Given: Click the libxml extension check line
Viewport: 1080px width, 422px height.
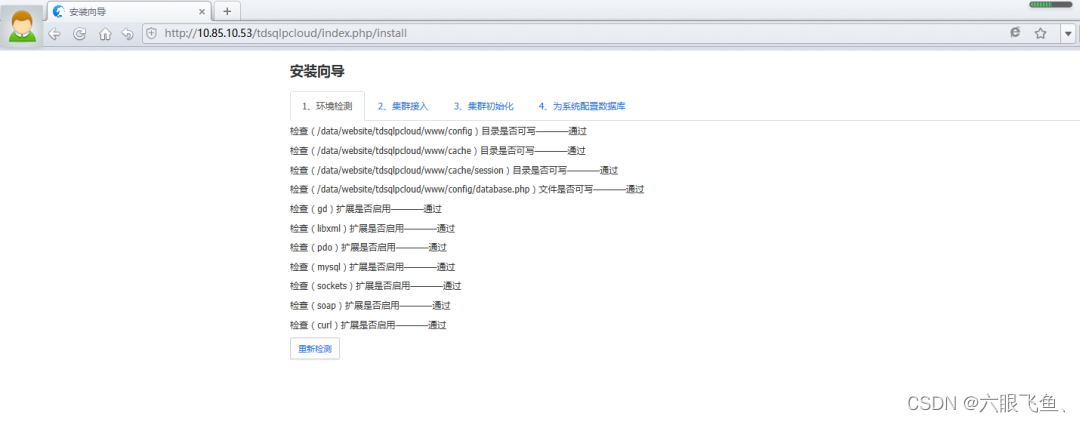Looking at the screenshot, I should [373, 228].
